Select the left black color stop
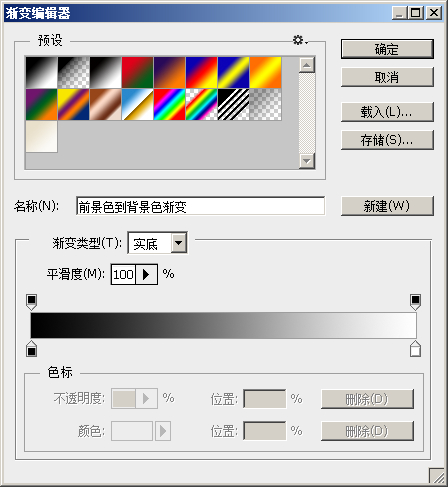448x487 pixels. (x=32, y=349)
